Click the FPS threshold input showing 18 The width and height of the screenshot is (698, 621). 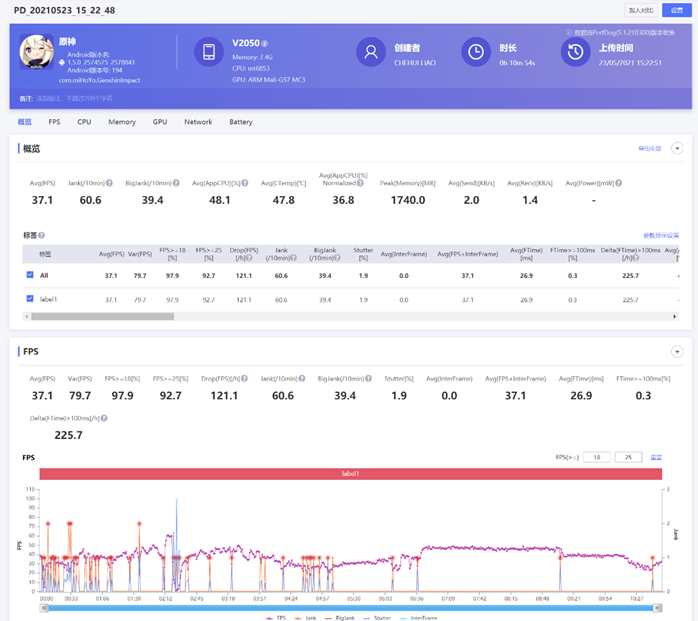pyautogui.click(x=596, y=456)
